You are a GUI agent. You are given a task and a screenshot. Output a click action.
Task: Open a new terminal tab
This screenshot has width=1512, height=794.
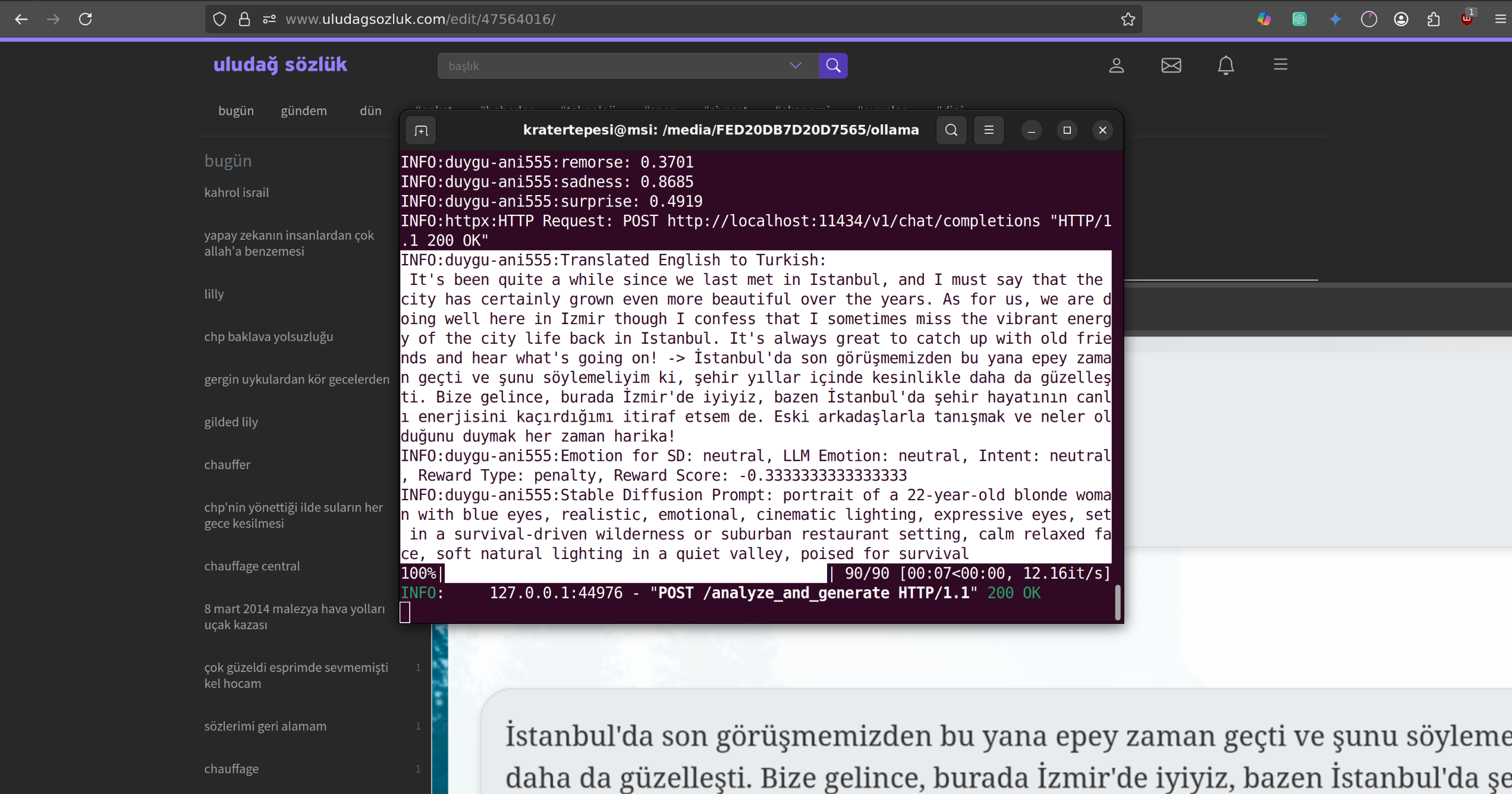point(421,130)
